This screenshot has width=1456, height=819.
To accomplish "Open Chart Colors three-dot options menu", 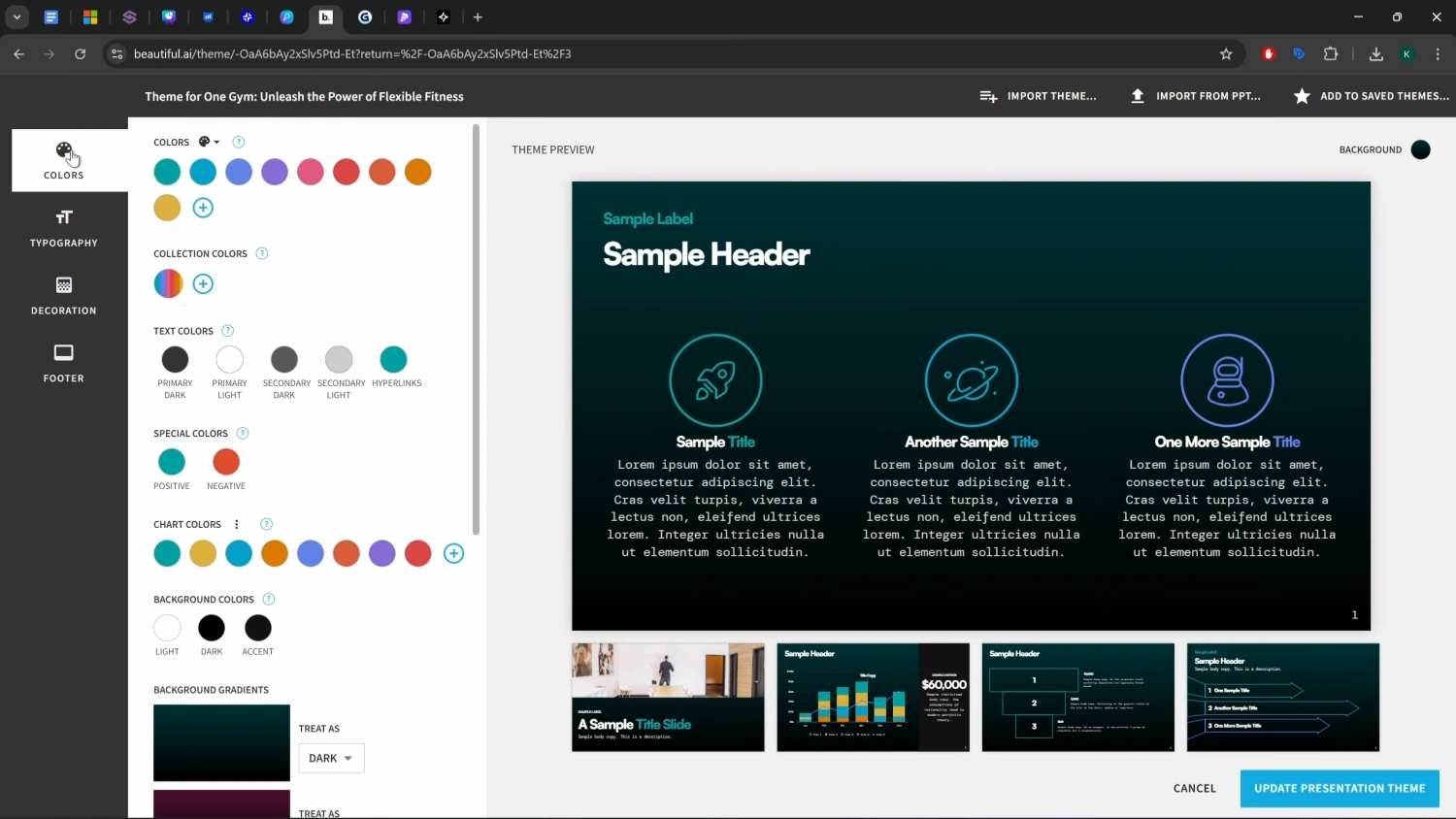I will point(237,525).
